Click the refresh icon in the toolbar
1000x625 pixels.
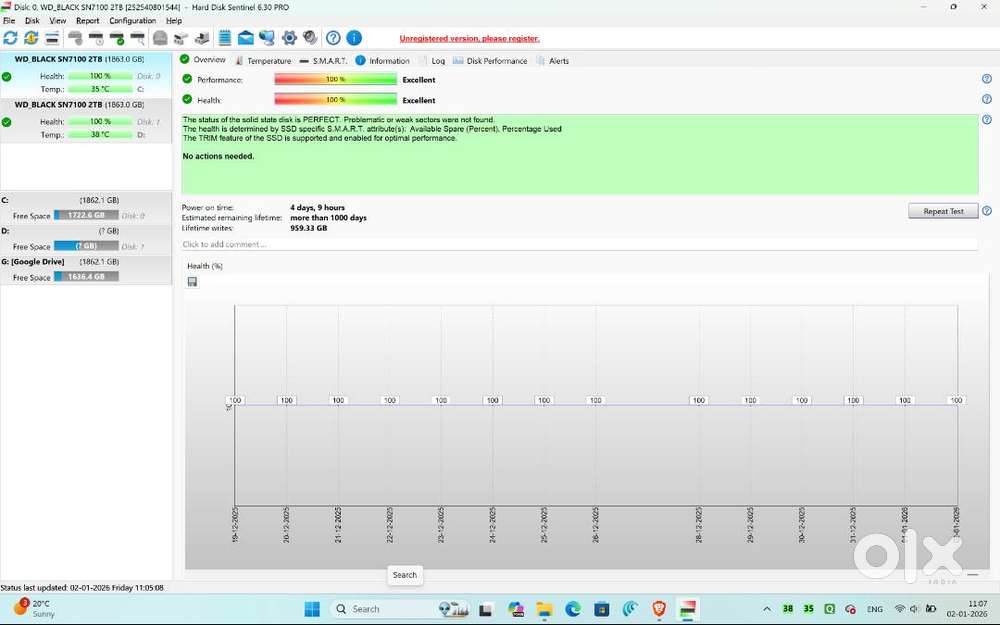(x=10, y=38)
